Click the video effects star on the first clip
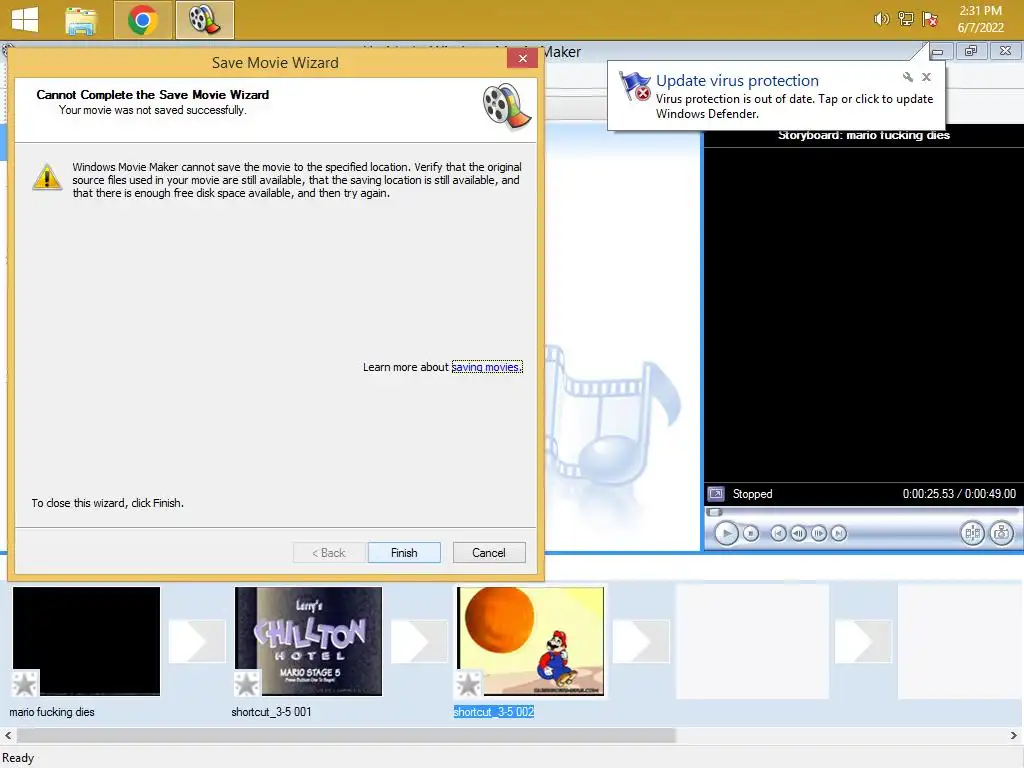 (25, 684)
